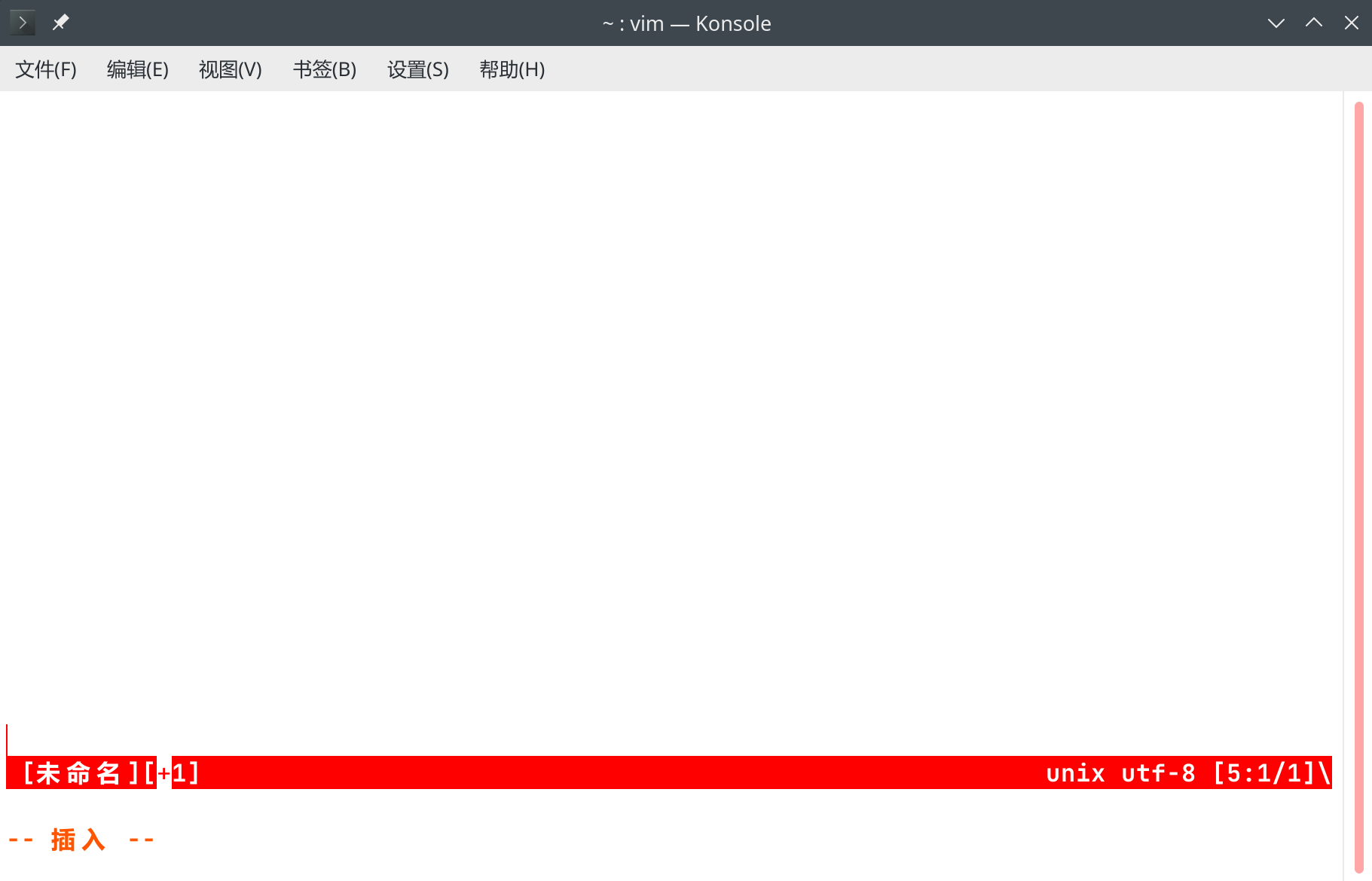Image resolution: width=1372 pixels, height=881 pixels.
Task: Click the blinking cursor in the editor area
Action: click(7, 739)
